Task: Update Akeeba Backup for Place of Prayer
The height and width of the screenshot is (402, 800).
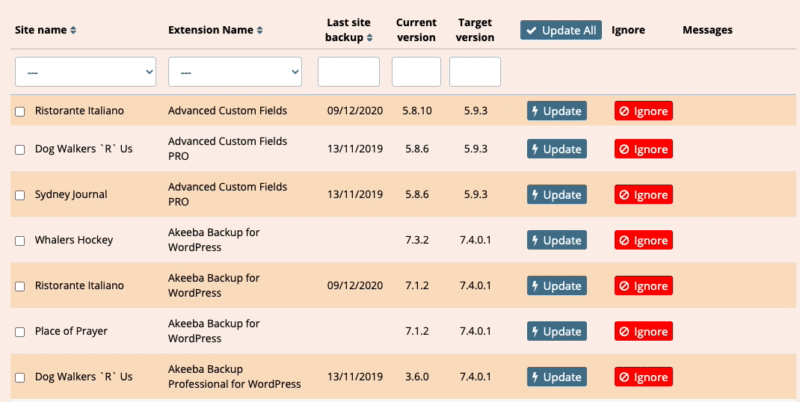Action: coord(557,331)
